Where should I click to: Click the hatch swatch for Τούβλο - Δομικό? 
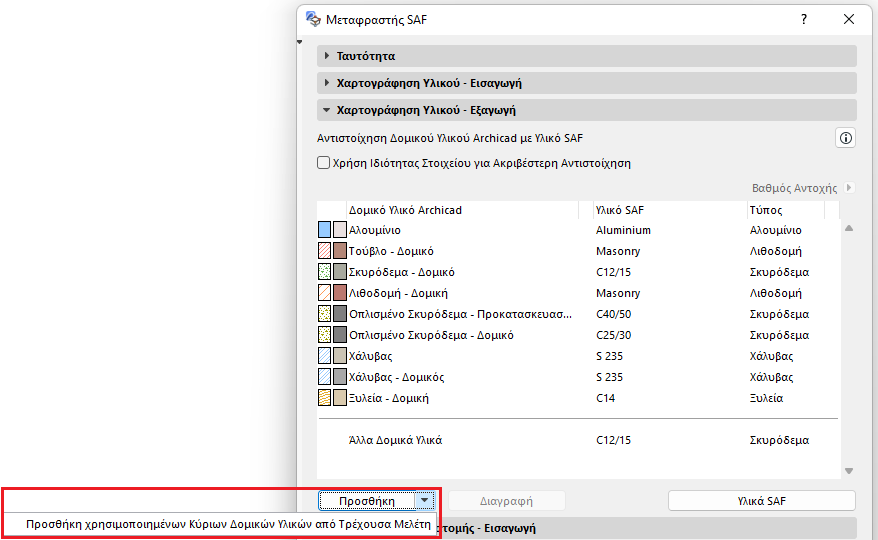(x=324, y=251)
